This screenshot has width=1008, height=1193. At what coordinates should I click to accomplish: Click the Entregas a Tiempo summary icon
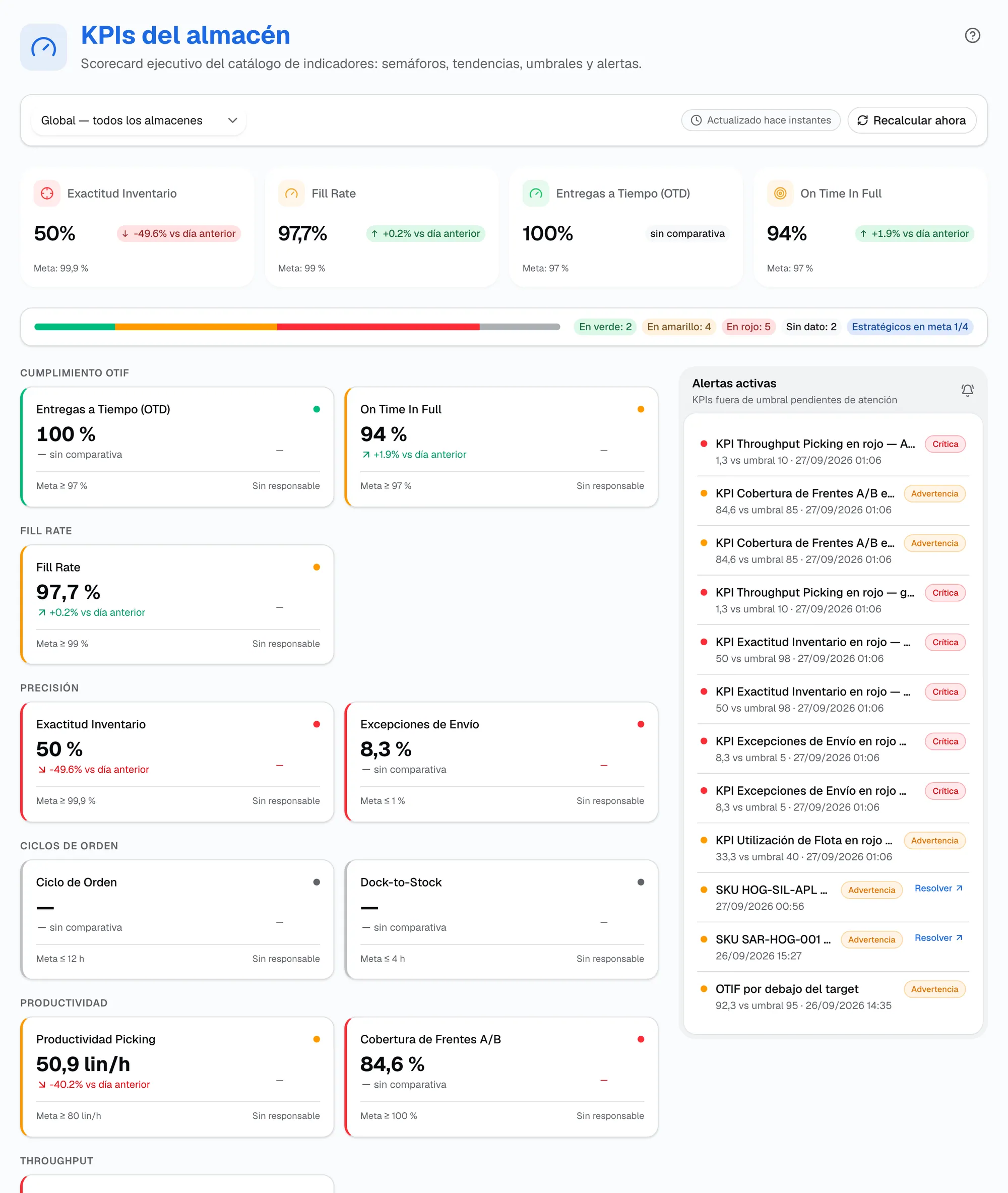(x=535, y=194)
